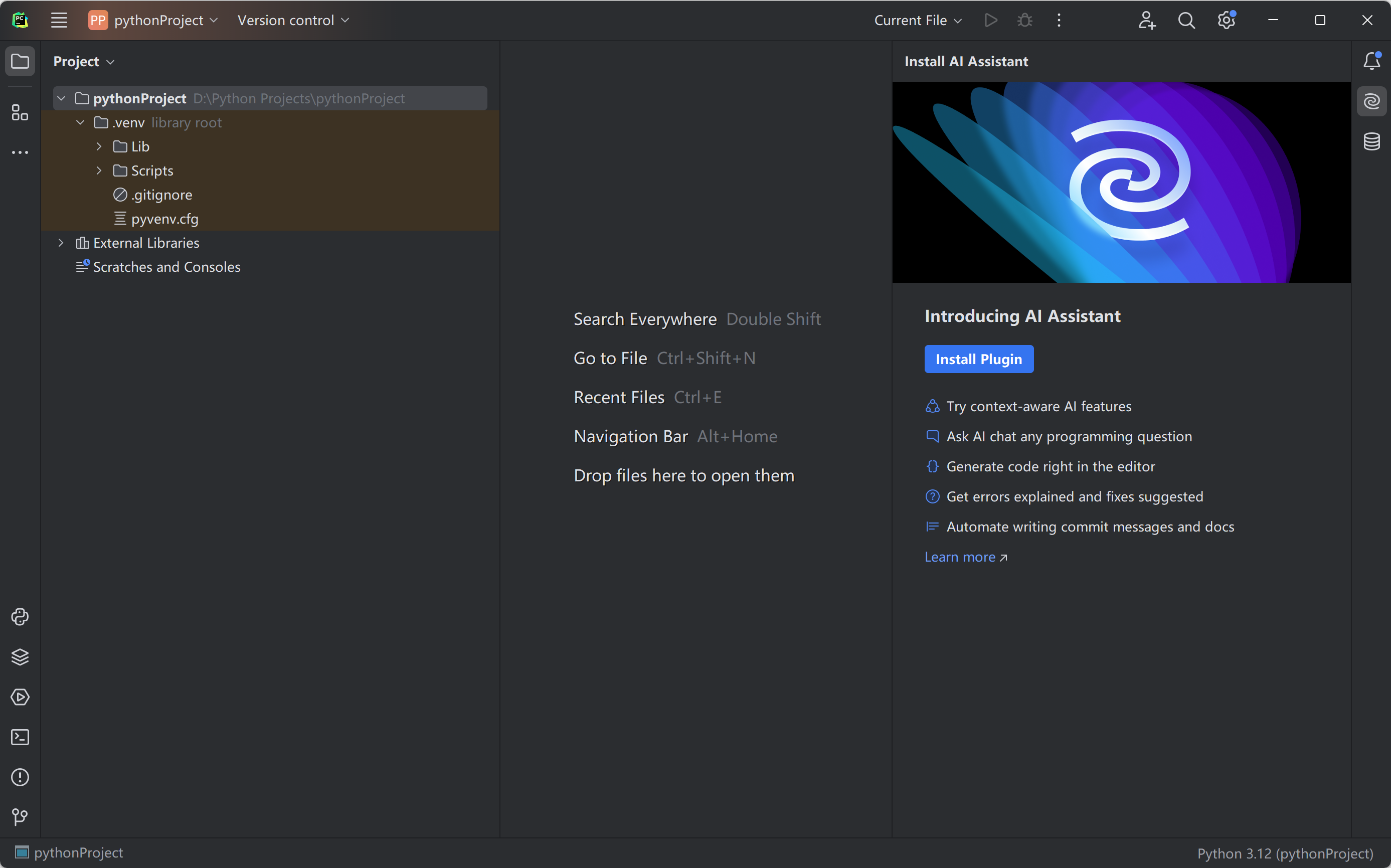Select the External Libraries row
This screenshot has height=868, width=1391.
click(270, 243)
